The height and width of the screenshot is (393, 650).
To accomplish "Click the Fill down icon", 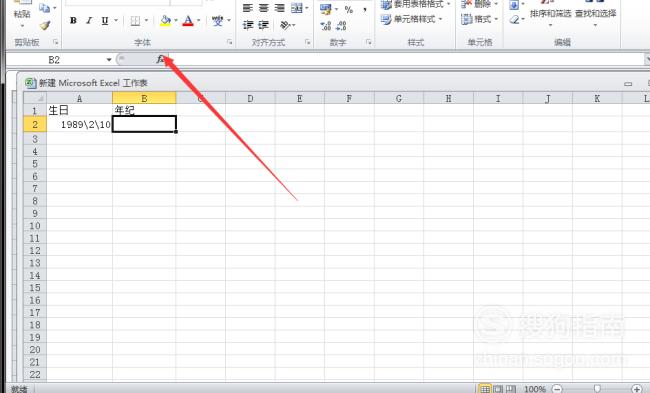I will point(514,5).
